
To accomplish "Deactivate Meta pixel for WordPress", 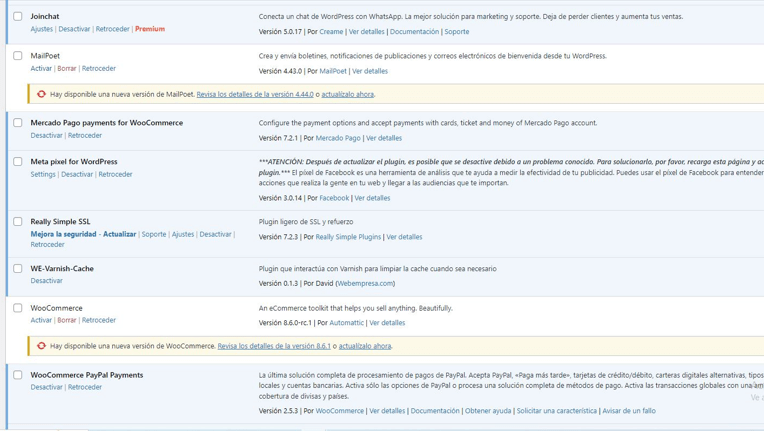I will (x=77, y=174).
